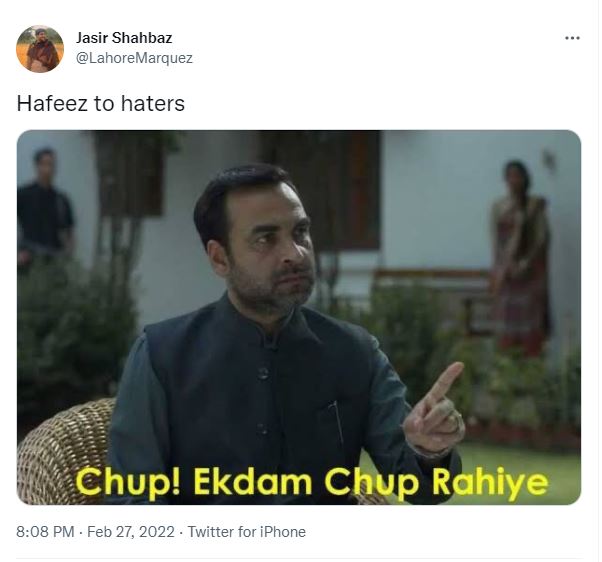Click the 8:08 PM timestamp

pos(45,532)
